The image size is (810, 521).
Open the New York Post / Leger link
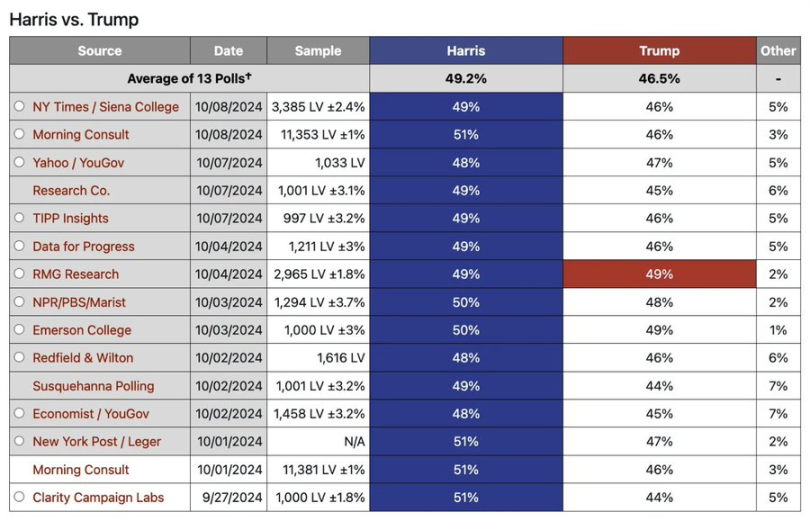point(96,441)
